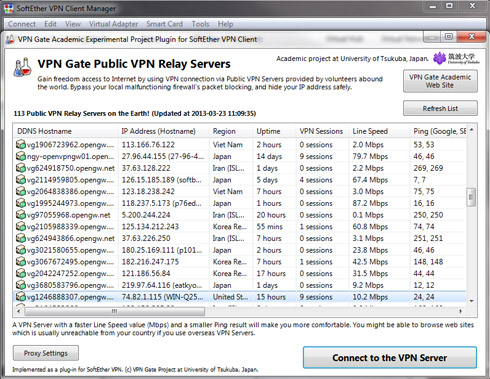Click the ping value 269, 269
Viewport: 490px width, 379px height.
428,168
